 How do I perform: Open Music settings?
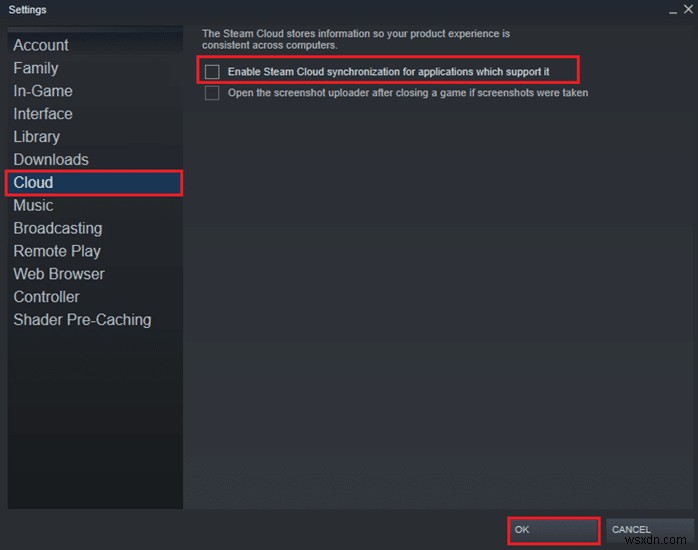(33, 206)
